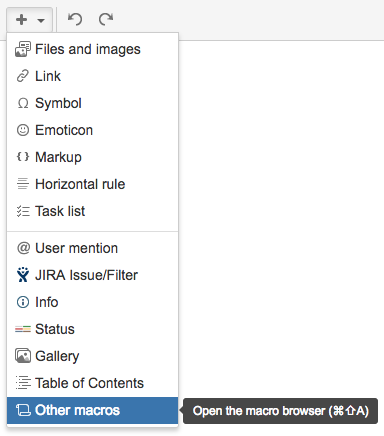Click the Gallery picture icon

coord(23,356)
